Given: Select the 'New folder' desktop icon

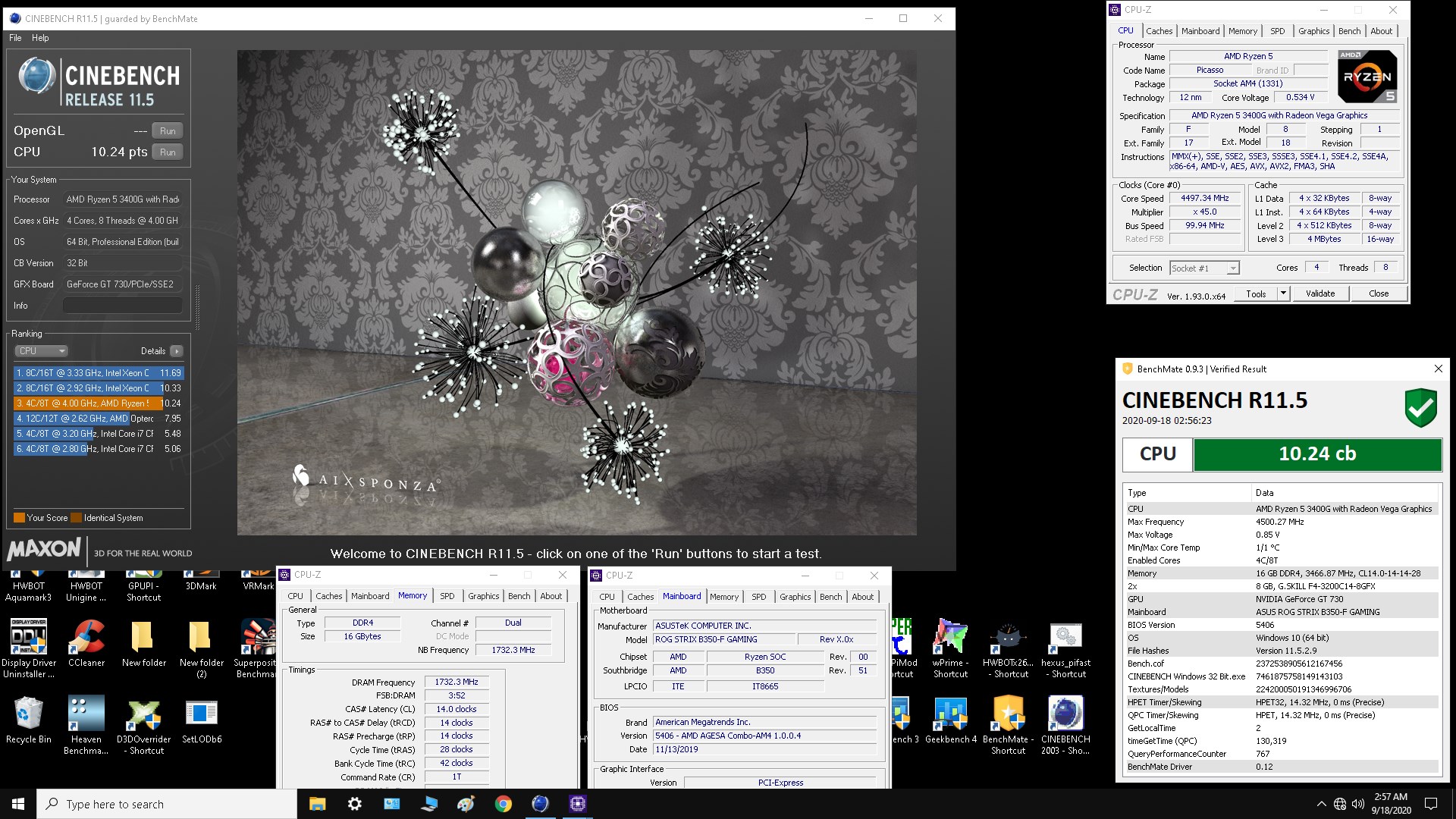Looking at the screenshot, I should 144,642.
